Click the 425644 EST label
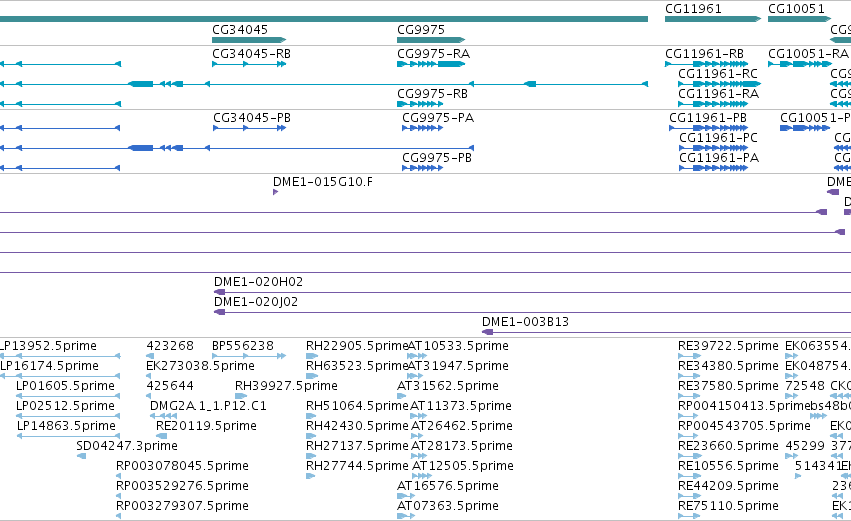 coord(170,386)
